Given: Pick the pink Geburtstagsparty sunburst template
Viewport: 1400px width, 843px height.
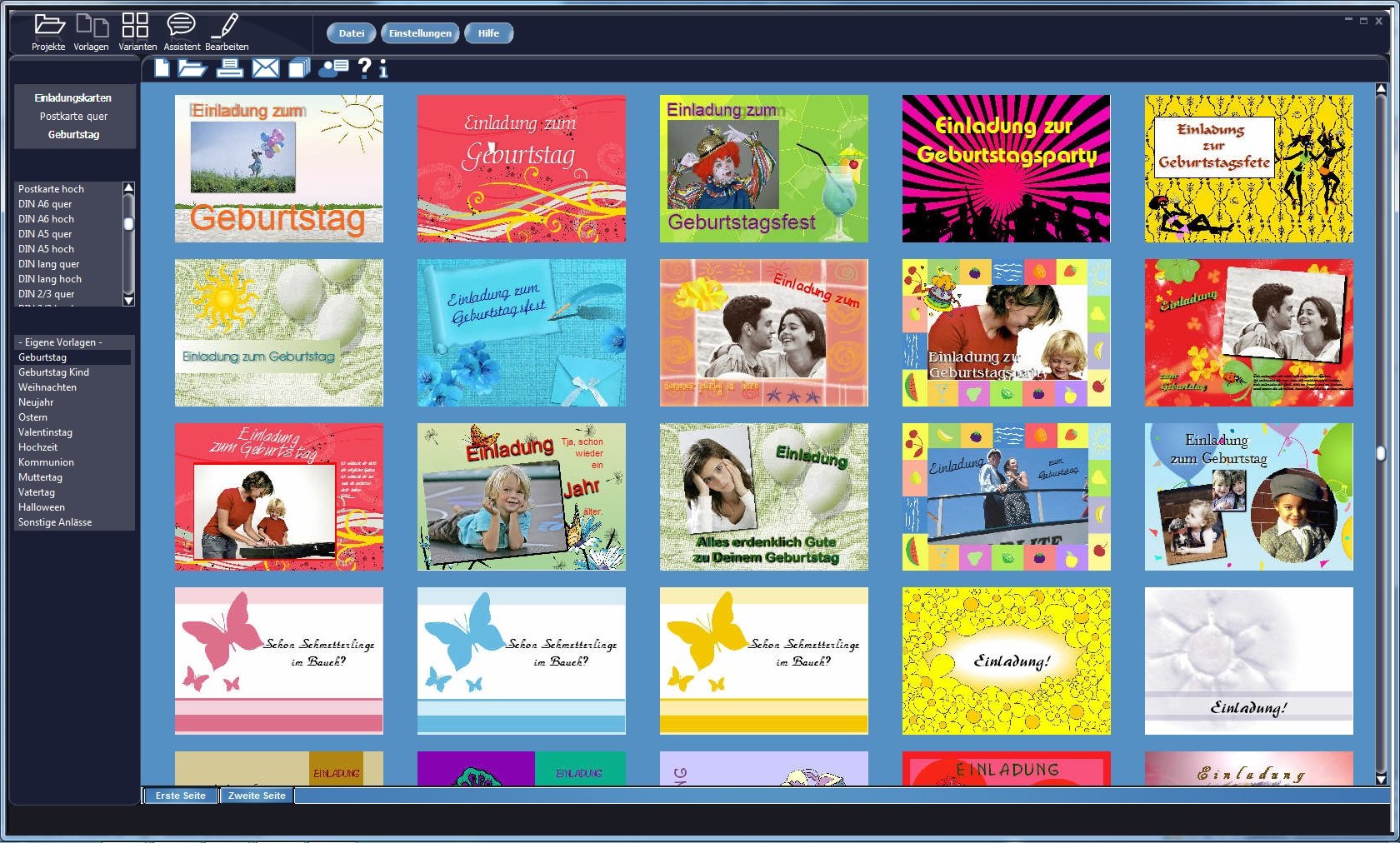Looking at the screenshot, I should (1007, 169).
